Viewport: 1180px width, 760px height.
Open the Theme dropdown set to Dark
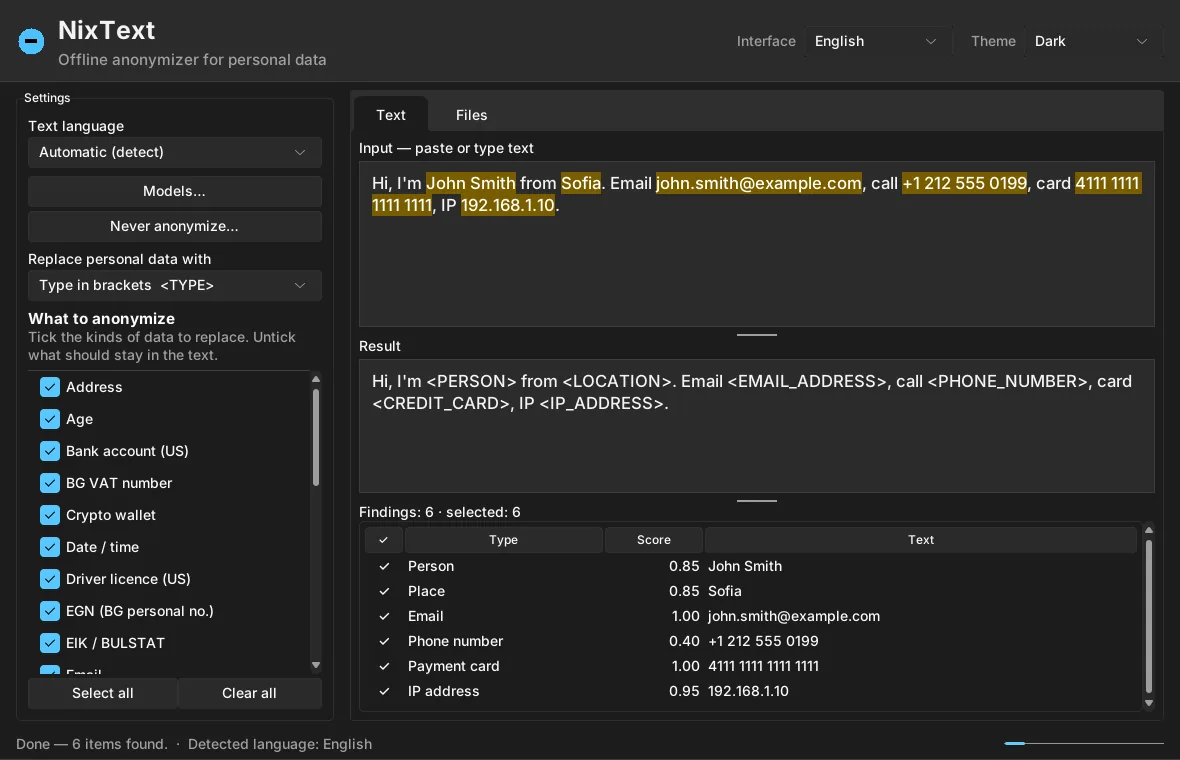[x=1092, y=41]
